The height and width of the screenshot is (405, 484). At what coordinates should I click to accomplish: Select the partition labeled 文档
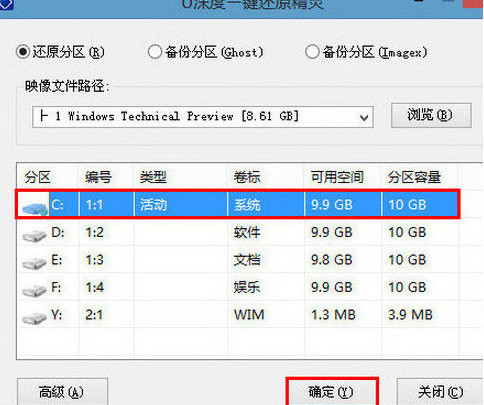[x=247, y=260]
